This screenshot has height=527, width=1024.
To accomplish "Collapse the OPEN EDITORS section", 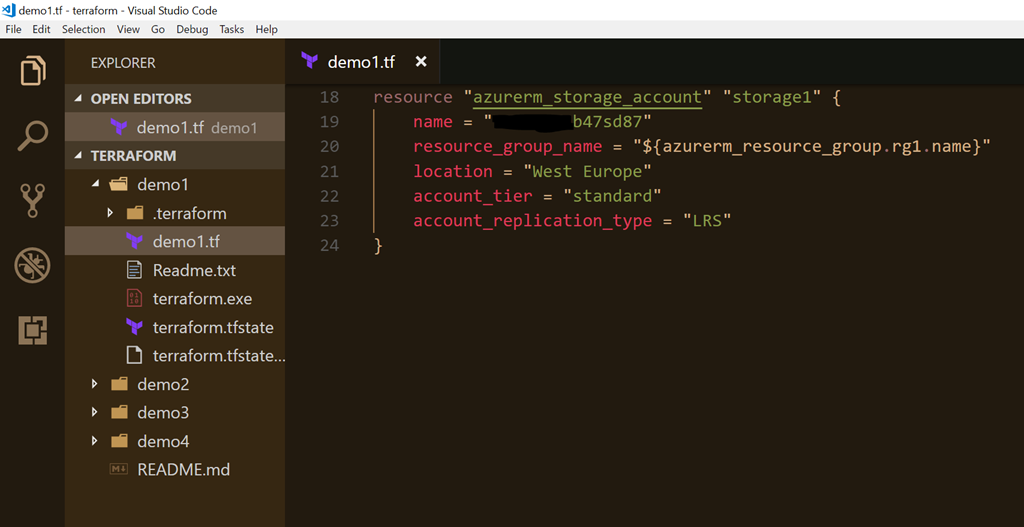I will (79, 99).
